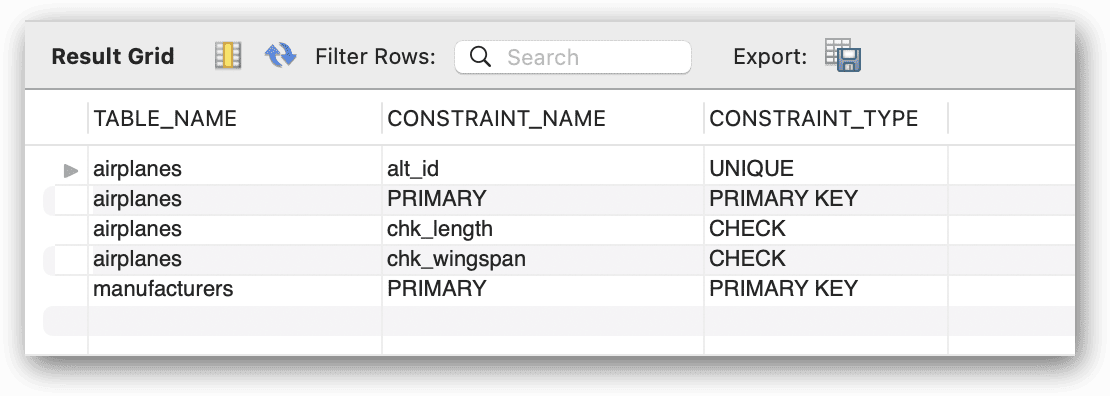Image resolution: width=1110 pixels, height=396 pixels.
Task: Click the wrap cell content grid icon
Action: coord(228,56)
